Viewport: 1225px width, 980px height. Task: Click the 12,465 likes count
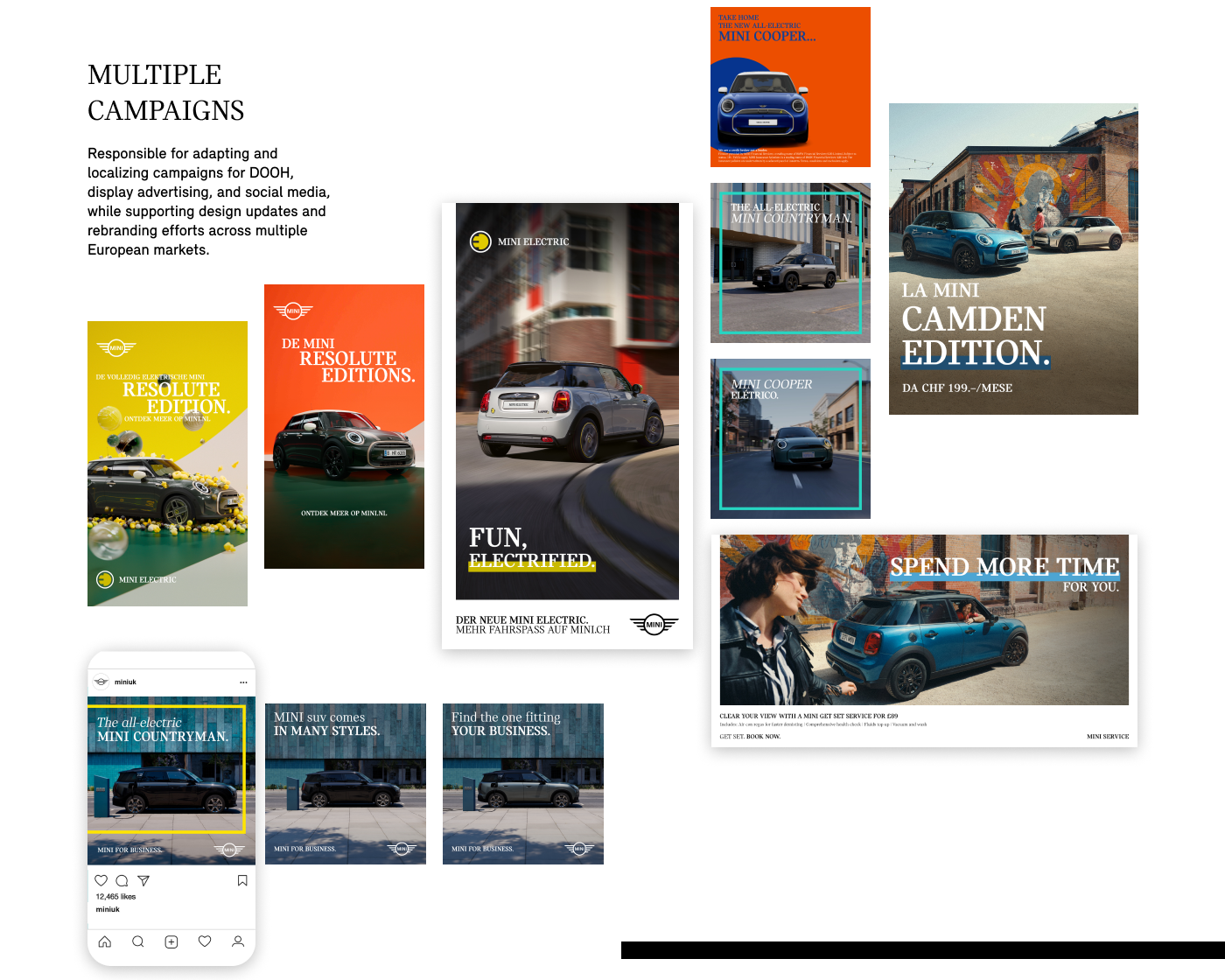pos(115,897)
